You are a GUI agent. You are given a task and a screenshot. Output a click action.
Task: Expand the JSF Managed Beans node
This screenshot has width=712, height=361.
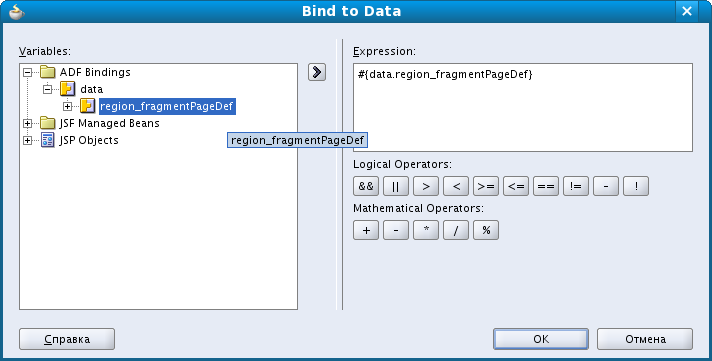[x=28, y=124]
